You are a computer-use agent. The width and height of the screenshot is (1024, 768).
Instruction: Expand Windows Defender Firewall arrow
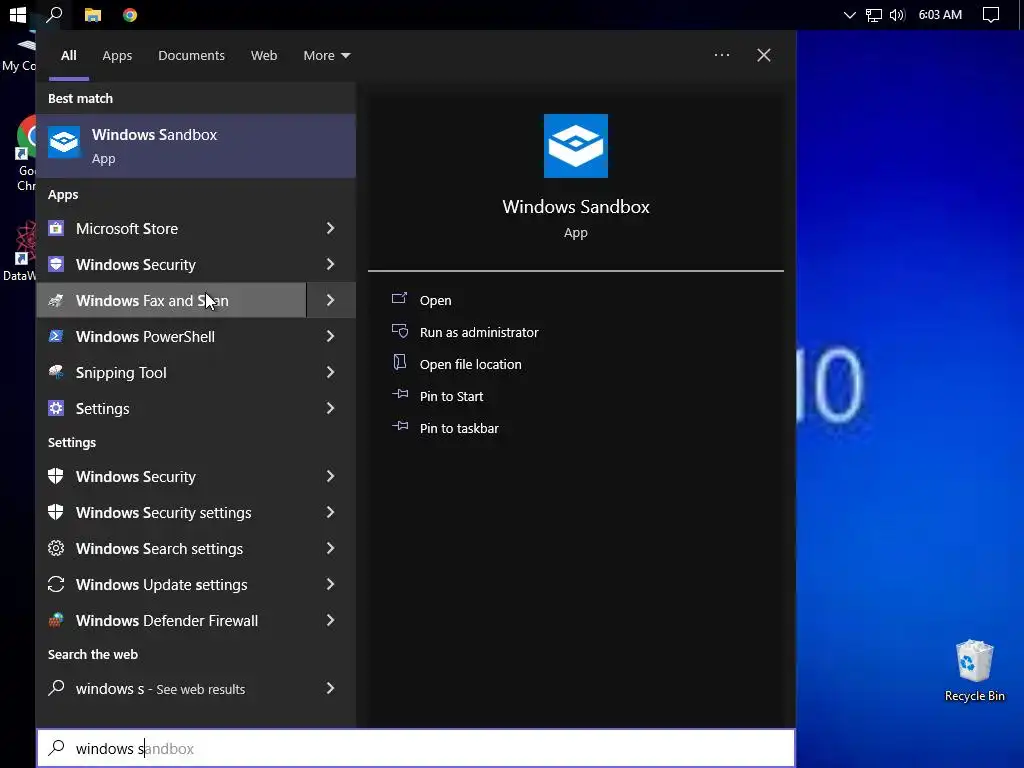pyautogui.click(x=330, y=620)
